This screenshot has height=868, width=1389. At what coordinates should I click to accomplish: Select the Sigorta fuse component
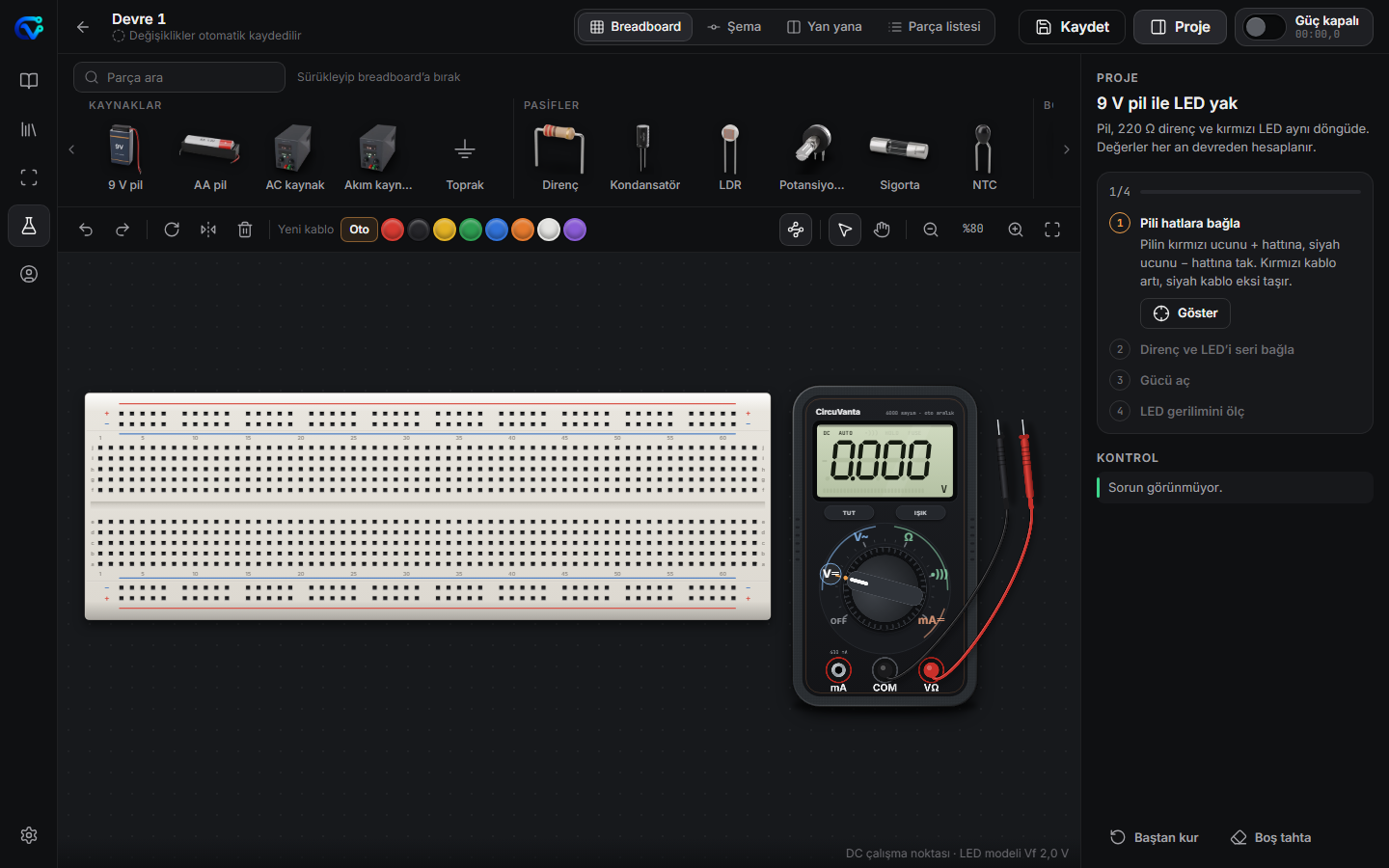pyautogui.click(x=900, y=156)
